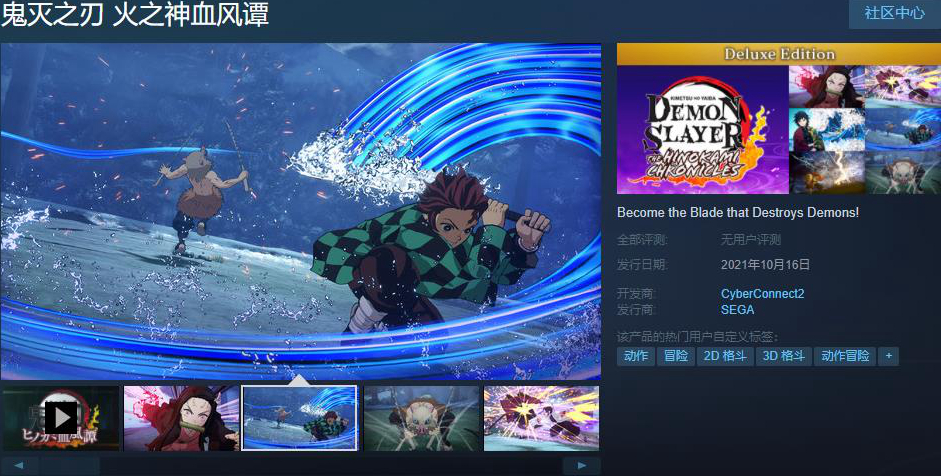Click the thumbnail strip scrollbar handle
This screenshot has height=476, width=941.
[x=70, y=466]
